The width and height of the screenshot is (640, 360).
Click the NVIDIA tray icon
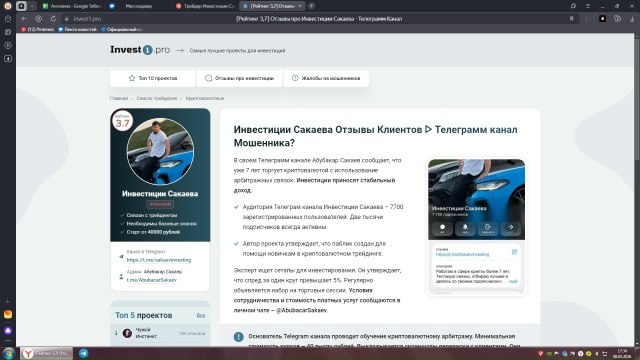pyautogui.click(x=549, y=353)
